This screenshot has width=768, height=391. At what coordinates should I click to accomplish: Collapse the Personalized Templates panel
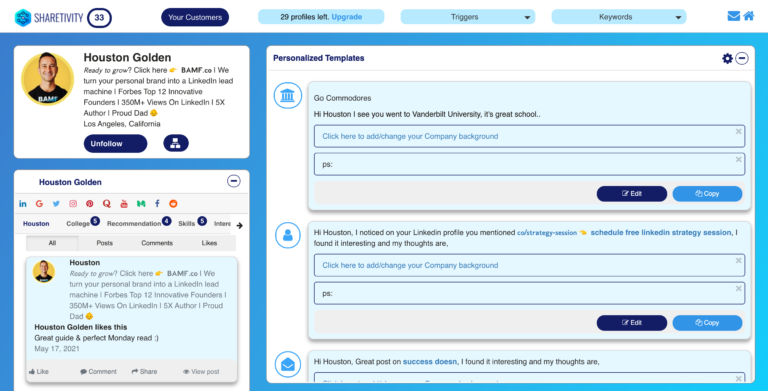click(x=742, y=58)
